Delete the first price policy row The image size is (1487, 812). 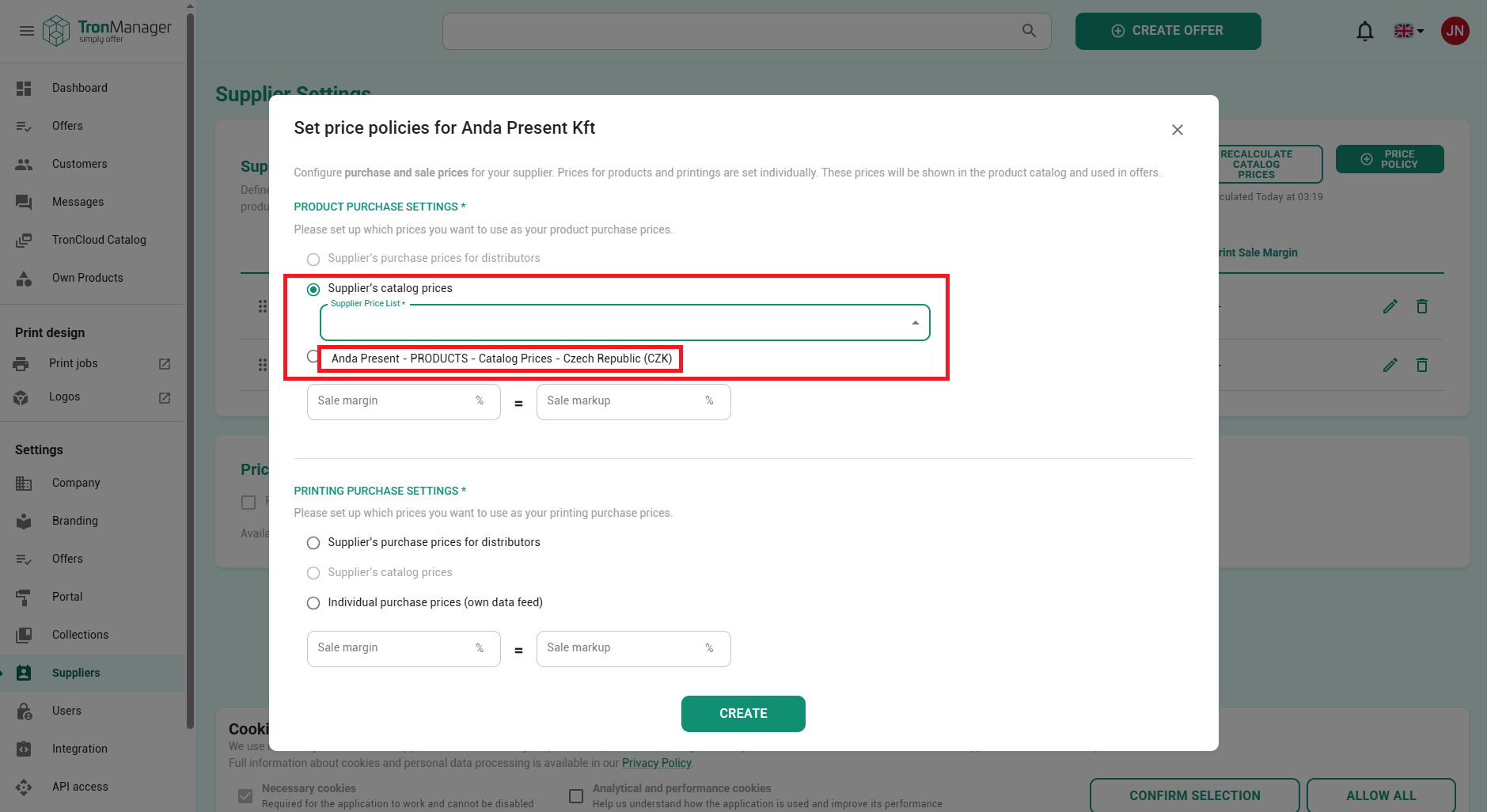click(x=1422, y=306)
